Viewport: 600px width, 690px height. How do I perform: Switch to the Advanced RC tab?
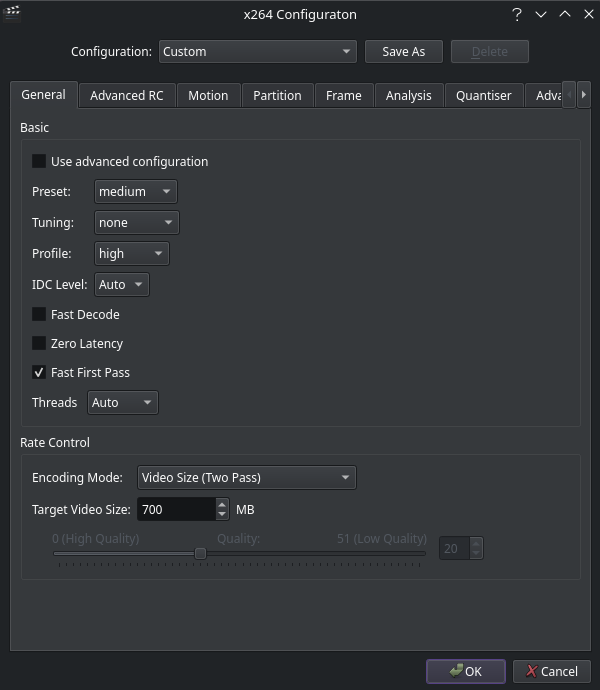(x=127, y=95)
